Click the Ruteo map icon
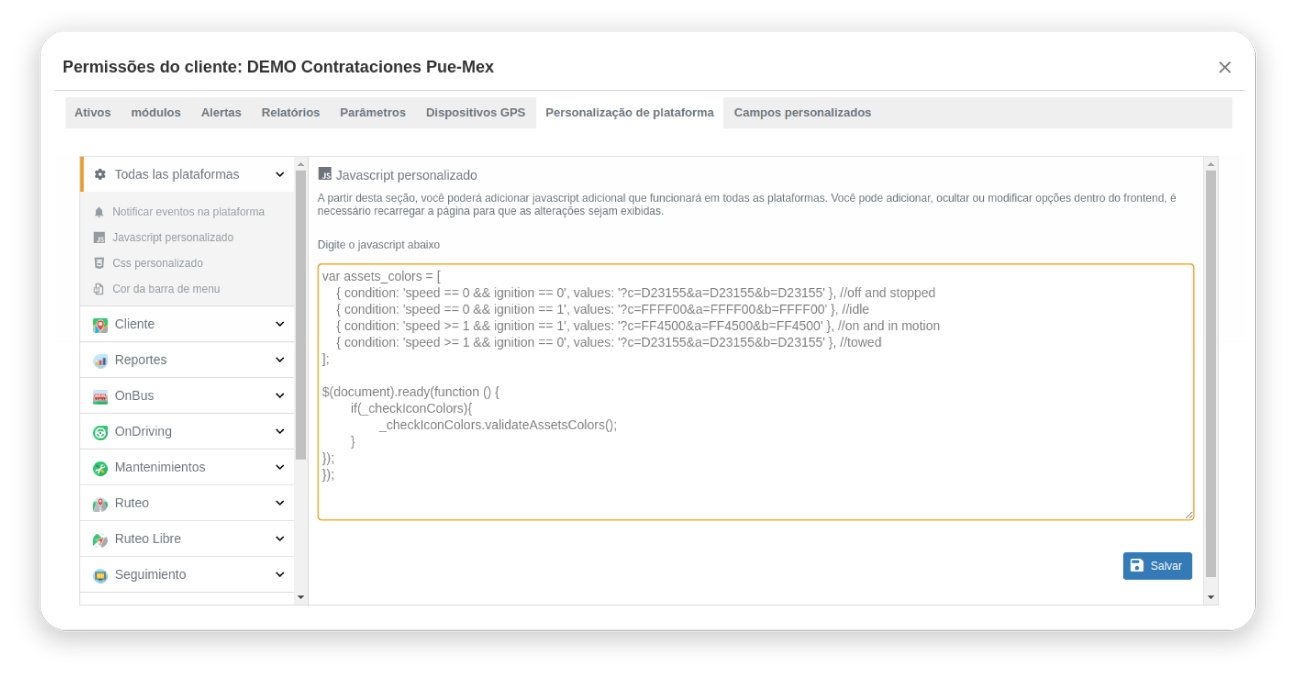Image resolution: width=1300 pixels, height=685 pixels. (100, 504)
